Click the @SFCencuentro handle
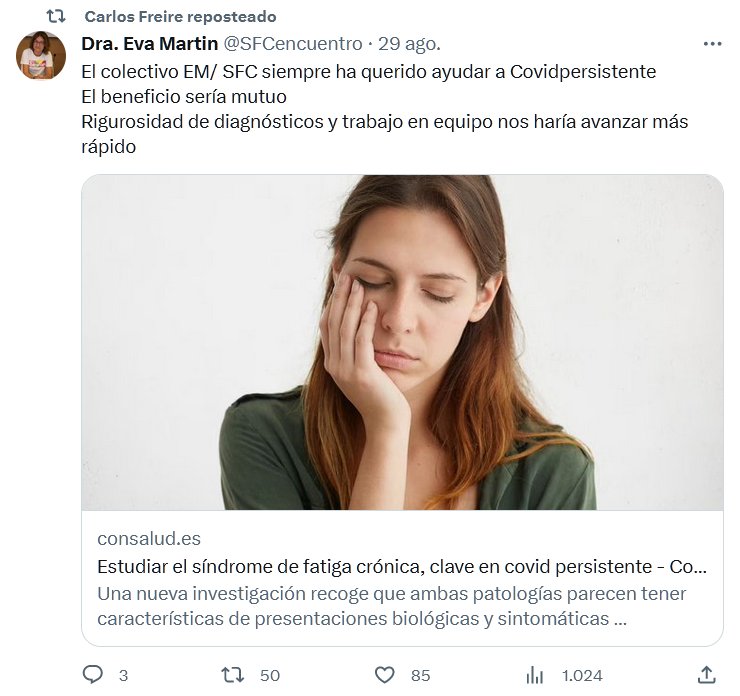The width and height of the screenshot is (740, 696). coord(292,44)
